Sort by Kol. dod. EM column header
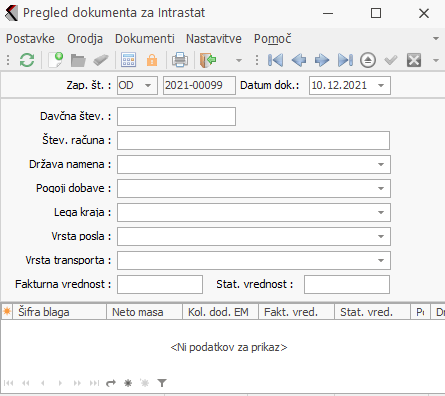Viewport: 445px width, 396px height. click(x=220, y=312)
